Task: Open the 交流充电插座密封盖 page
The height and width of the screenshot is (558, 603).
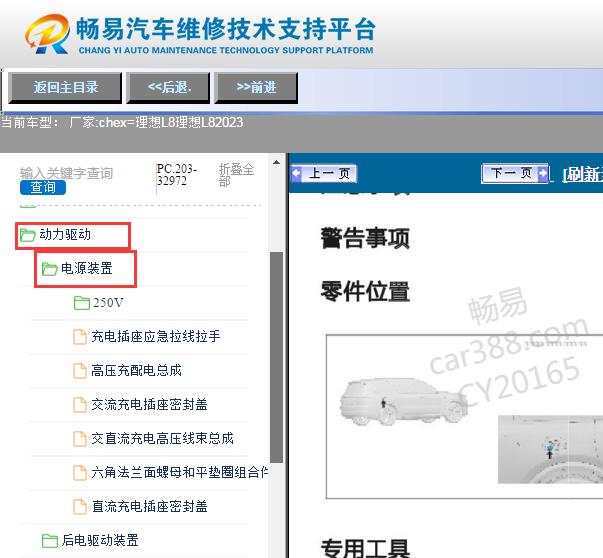Action: tap(149, 404)
